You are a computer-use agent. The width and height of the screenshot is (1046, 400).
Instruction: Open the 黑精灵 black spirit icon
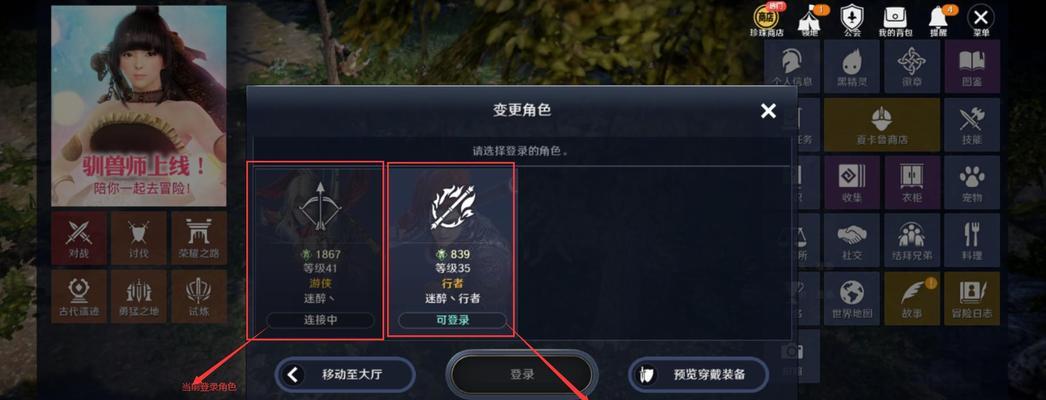(851, 67)
